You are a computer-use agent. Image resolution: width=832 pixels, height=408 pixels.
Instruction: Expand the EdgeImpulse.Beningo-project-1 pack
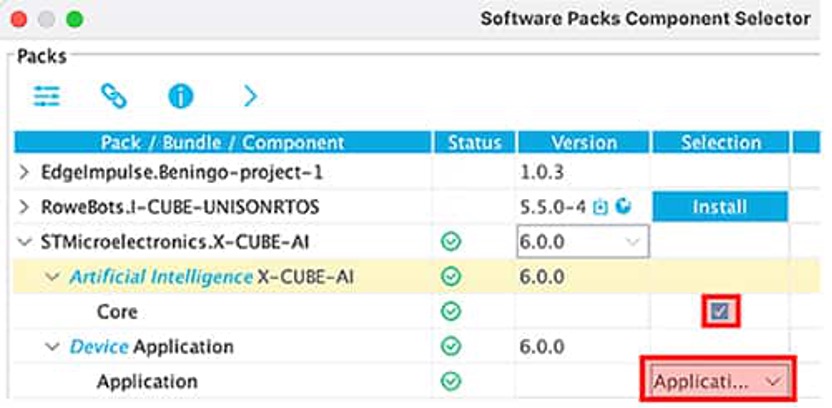click(23, 173)
